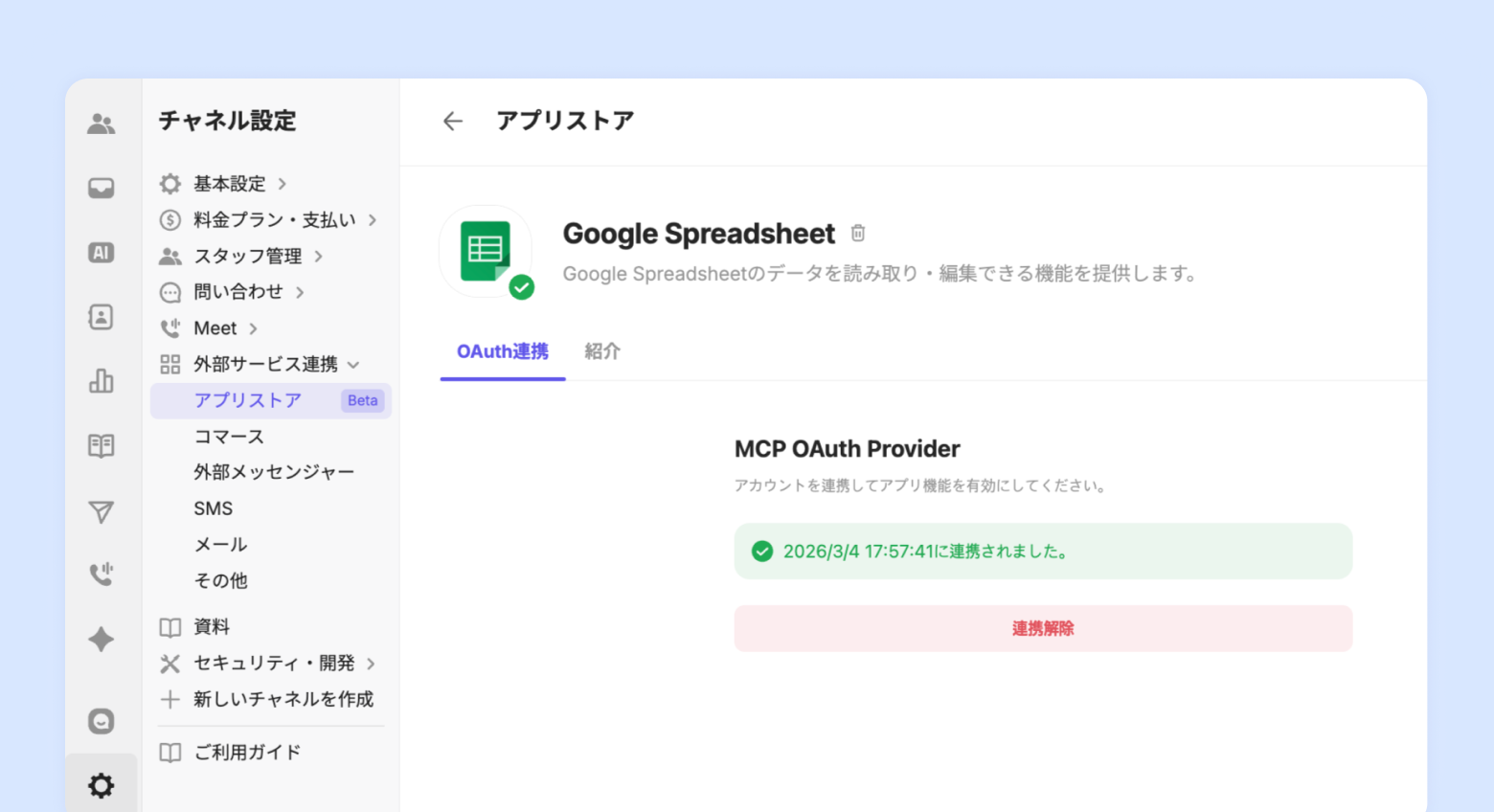Expand the Meet chevron
1494x812 pixels.
(x=253, y=328)
